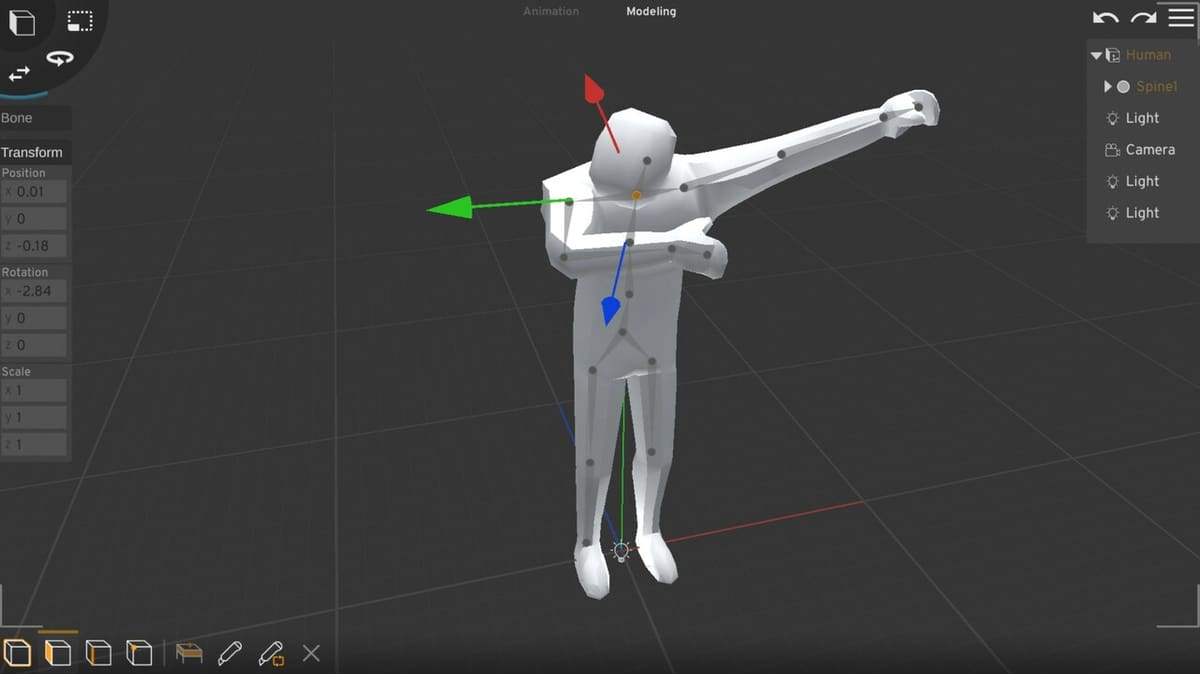Image resolution: width=1200 pixels, height=674 pixels.
Task: Click the Bone name field
Action: (x=36, y=118)
